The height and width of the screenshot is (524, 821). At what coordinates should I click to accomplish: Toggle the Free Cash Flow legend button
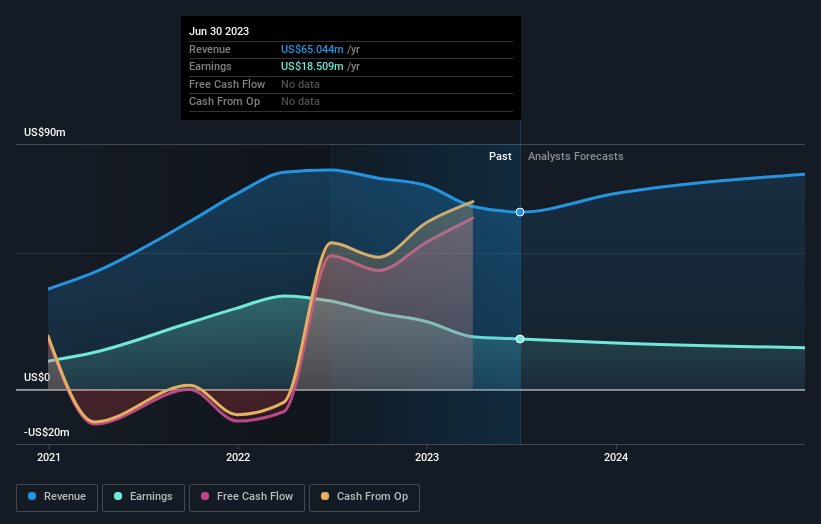pyautogui.click(x=247, y=497)
